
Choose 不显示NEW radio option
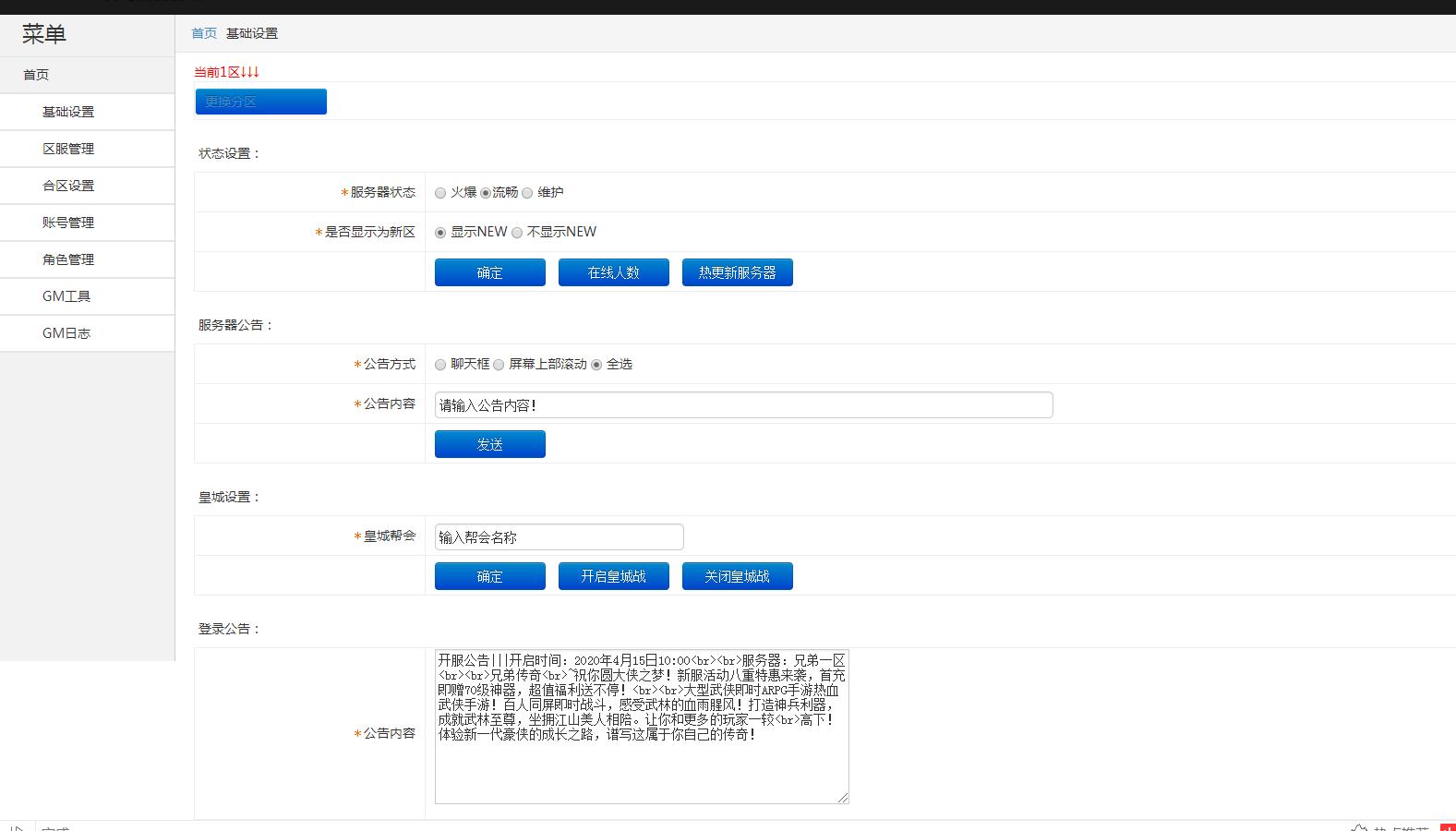tap(517, 233)
